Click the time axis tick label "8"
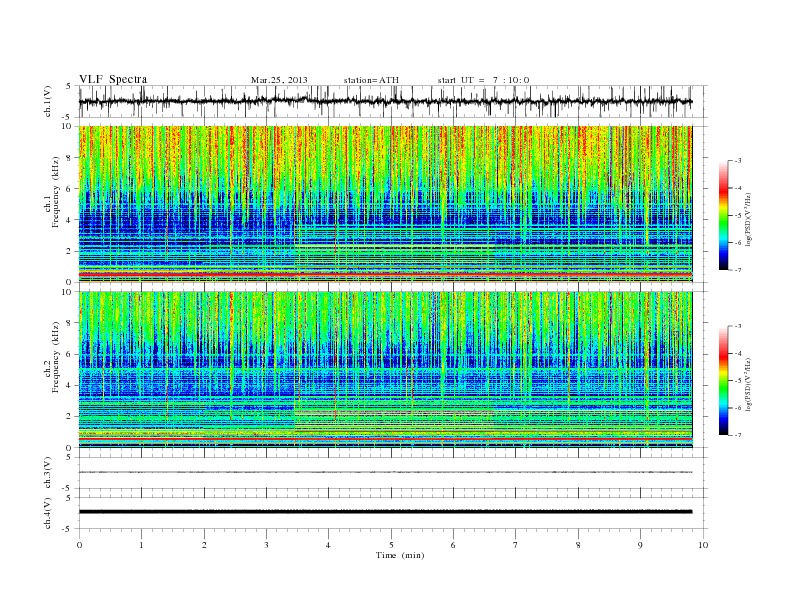Screen dimensions: 792x612 click(x=578, y=545)
